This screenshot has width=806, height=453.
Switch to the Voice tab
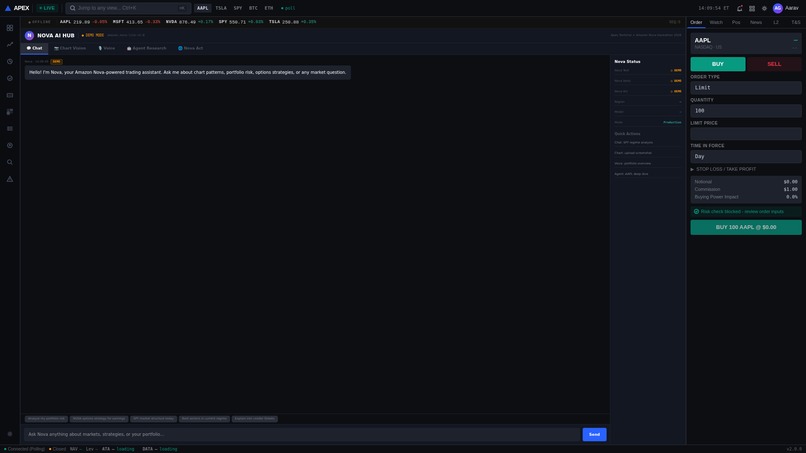pos(106,48)
